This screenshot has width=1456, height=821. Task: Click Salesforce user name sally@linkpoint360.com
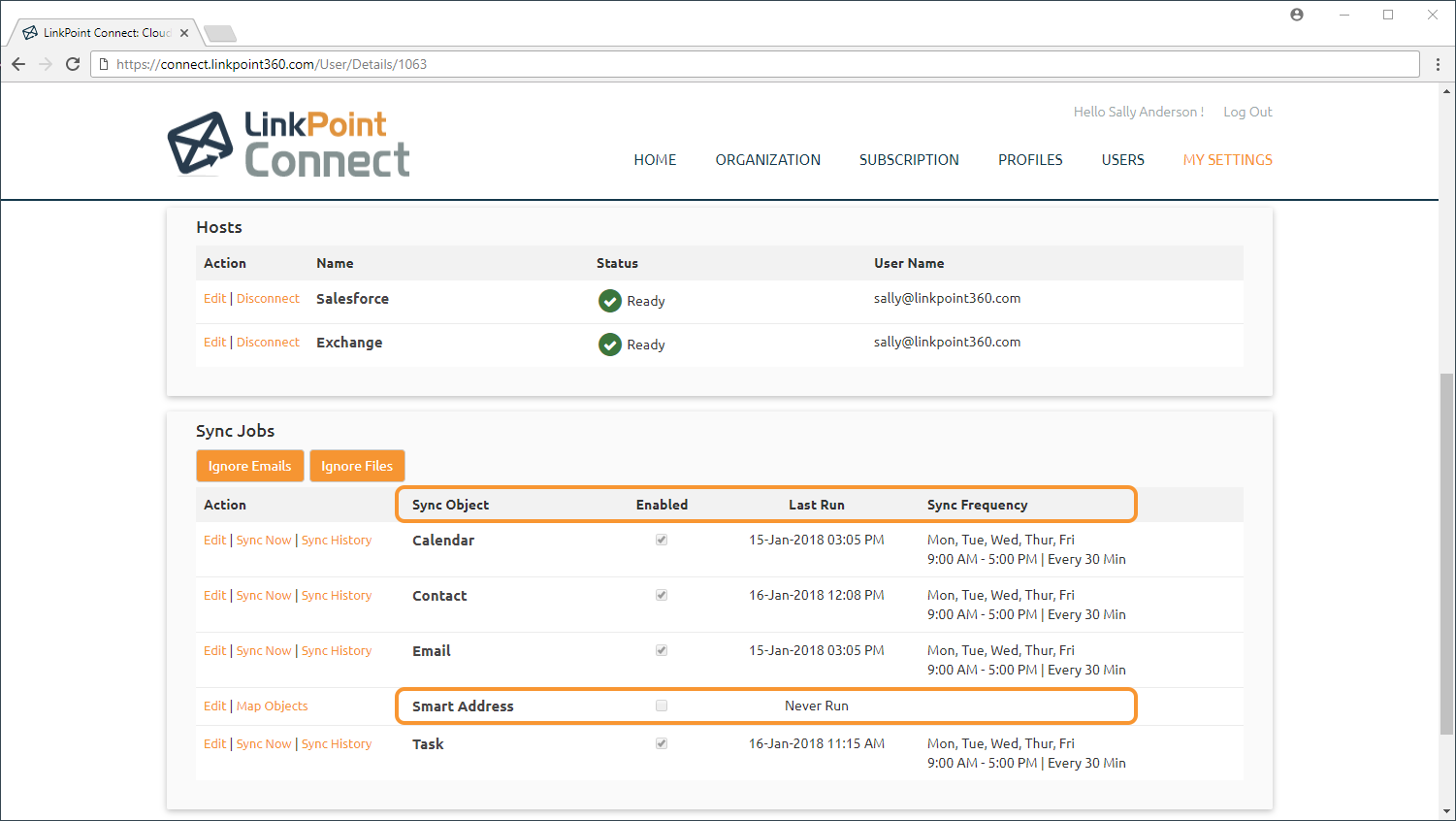pos(947,299)
